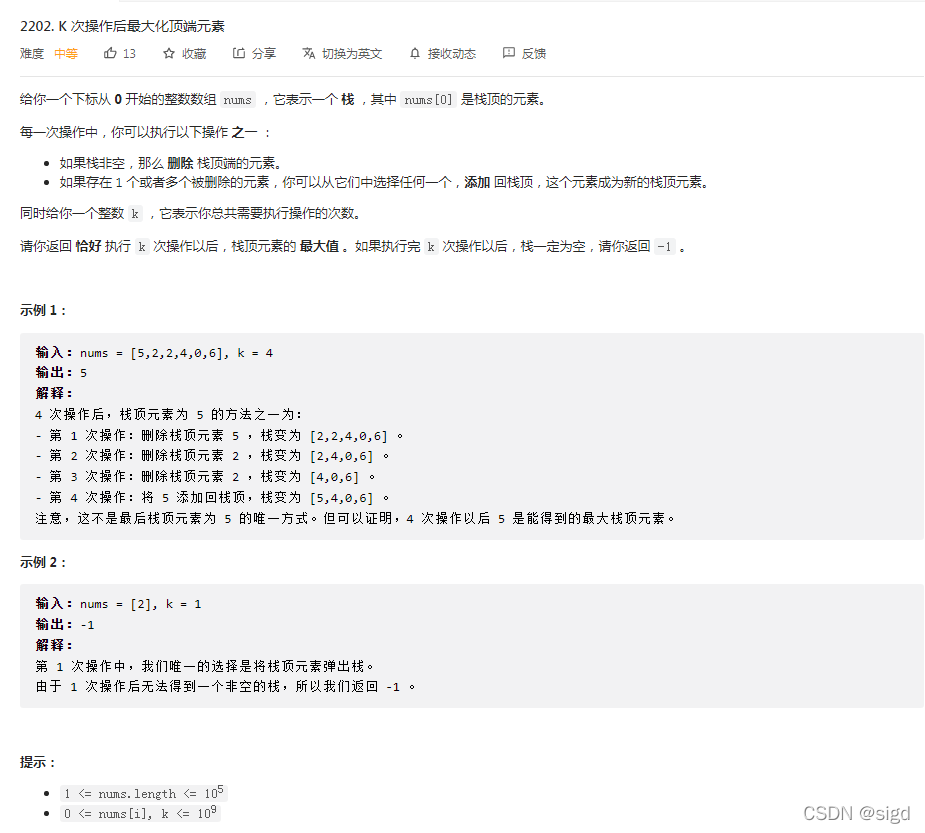
Task: Click the like count 13
Action: (129, 54)
